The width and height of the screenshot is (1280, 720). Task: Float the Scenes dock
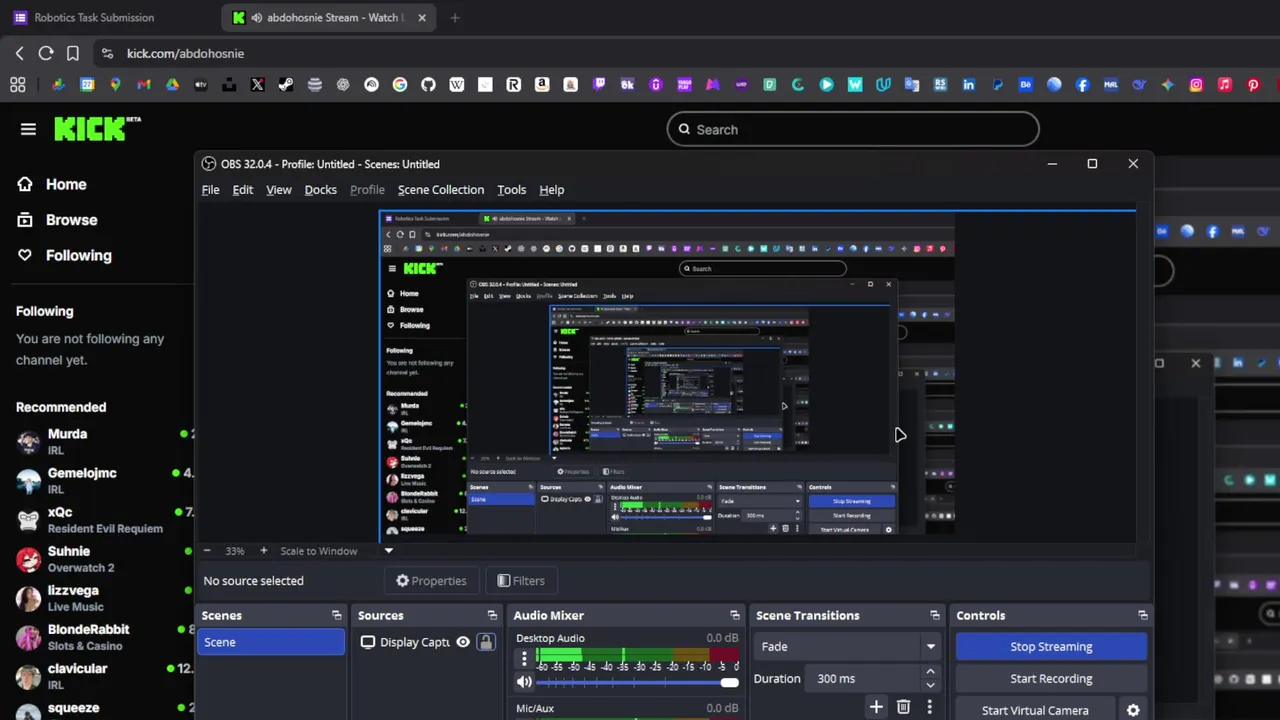336,615
